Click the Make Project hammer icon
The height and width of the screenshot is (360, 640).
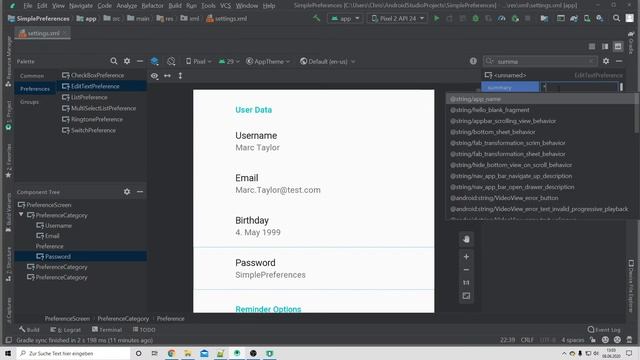click(316, 18)
